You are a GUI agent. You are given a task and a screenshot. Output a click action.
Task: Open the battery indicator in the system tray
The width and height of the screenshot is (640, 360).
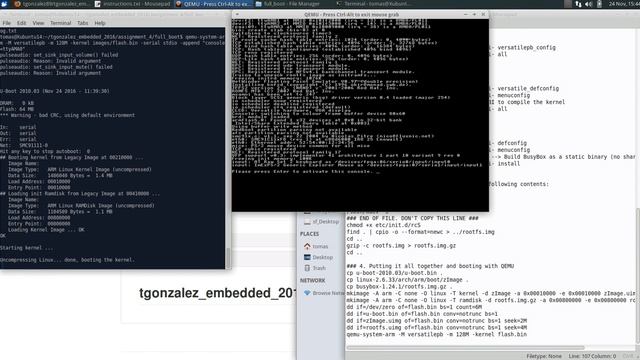coord(599,4)
